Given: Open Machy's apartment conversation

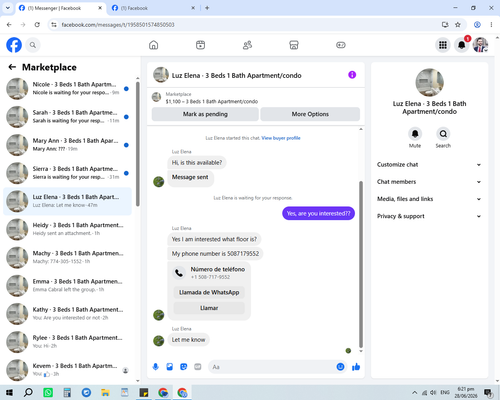Looking at the screenshot, I should pyautogui.click(x=67, y=257).
